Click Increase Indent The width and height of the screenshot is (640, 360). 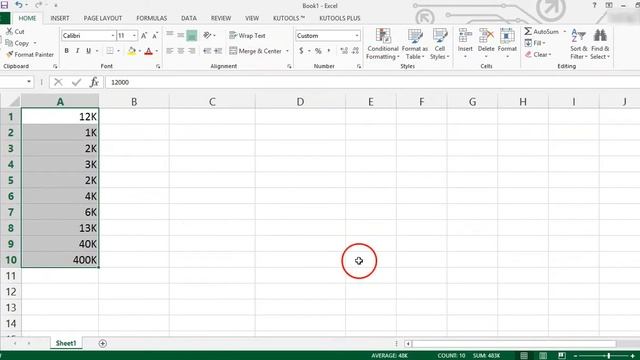218,51
